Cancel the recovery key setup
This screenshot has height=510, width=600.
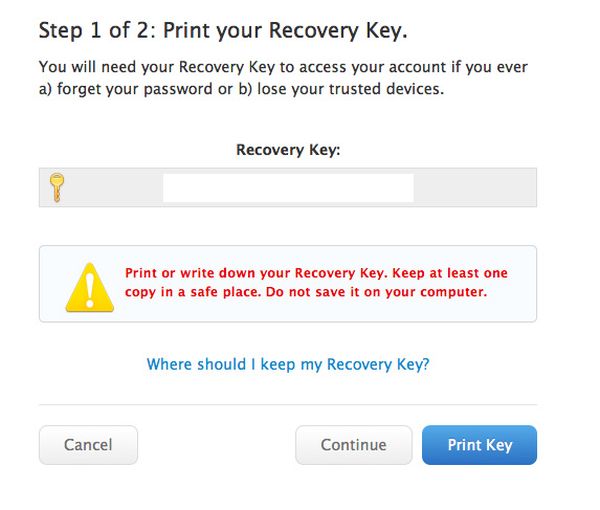click(88, 445)
